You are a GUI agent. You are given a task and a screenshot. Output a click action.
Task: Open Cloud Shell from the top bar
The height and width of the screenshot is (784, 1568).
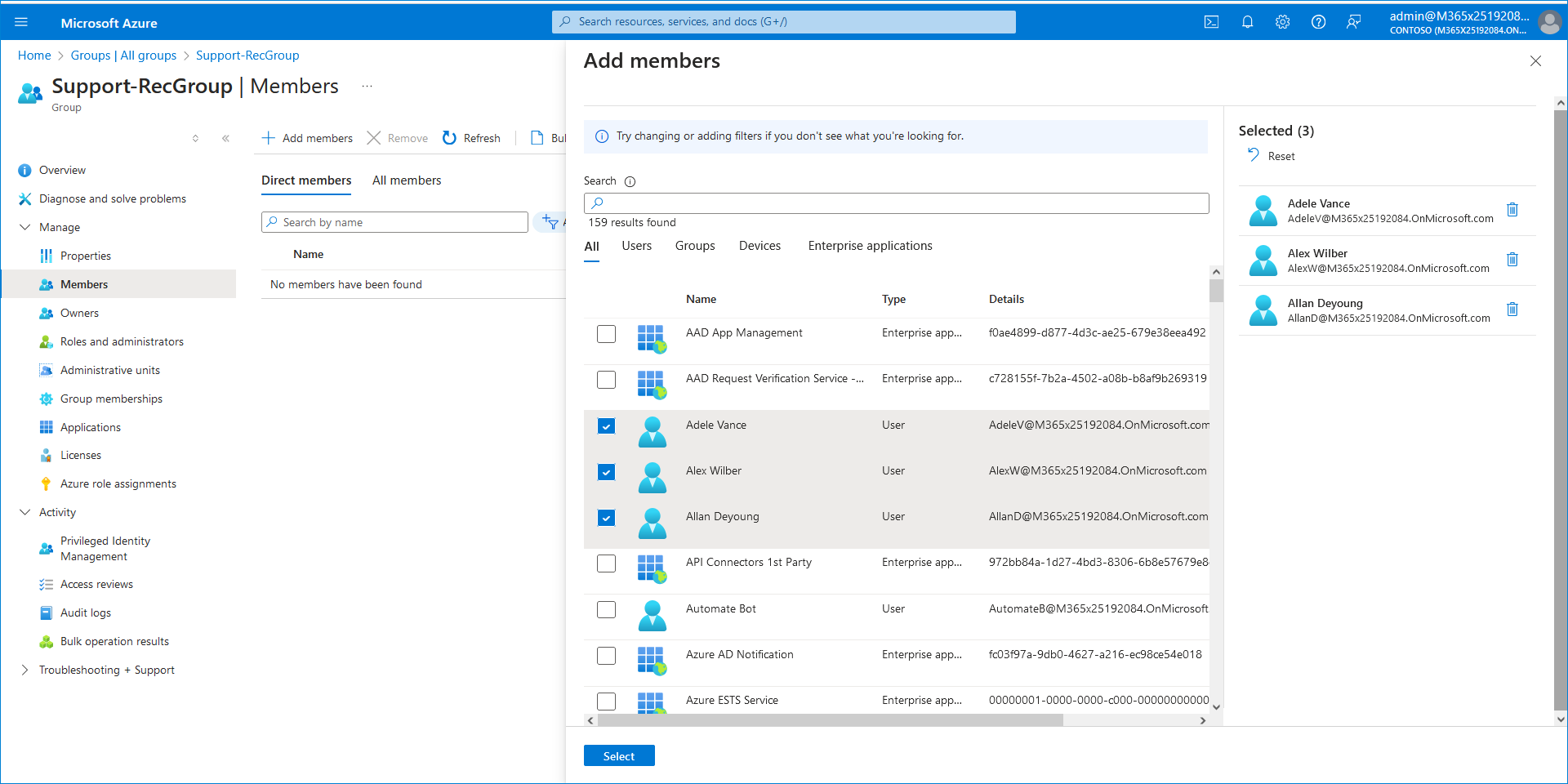tap(1212, 22)
